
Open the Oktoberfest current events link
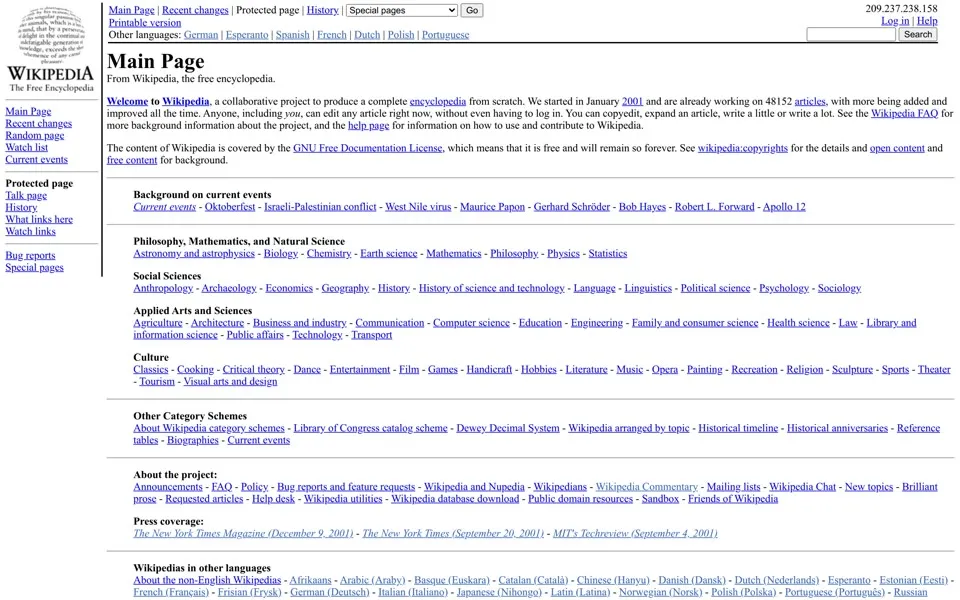point(230,207)
